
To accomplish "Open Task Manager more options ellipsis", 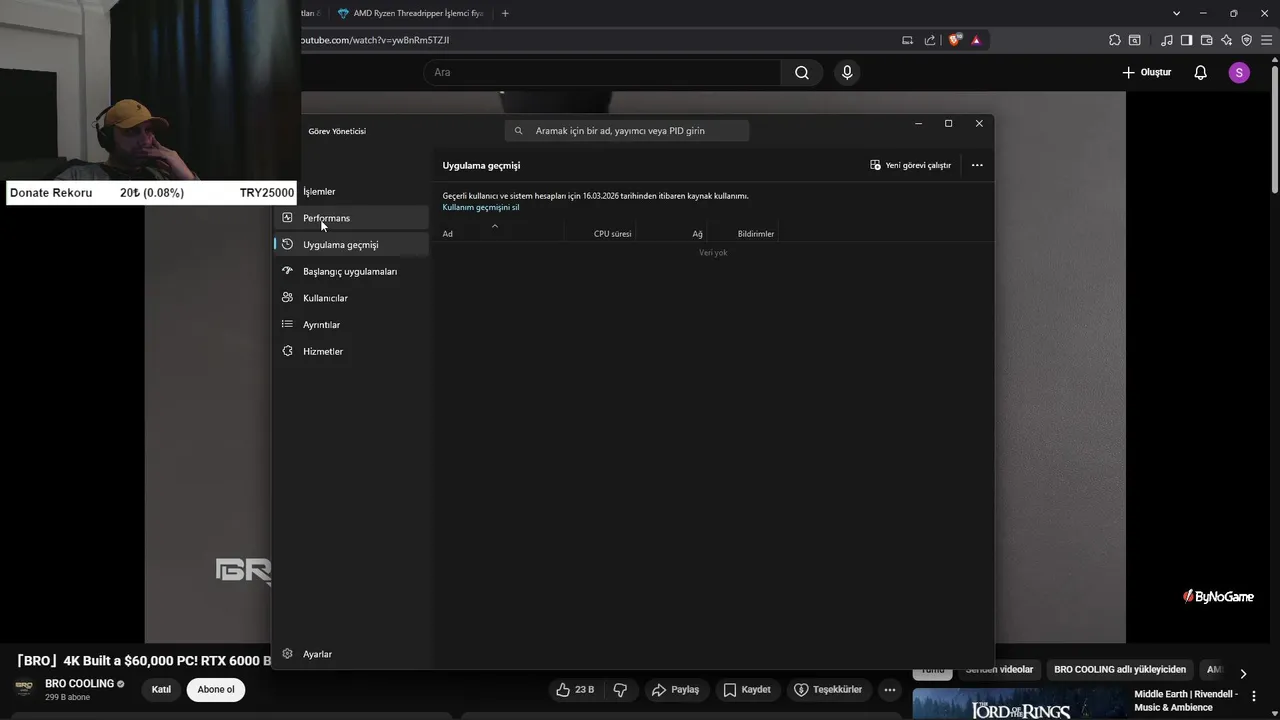I will click(x=977, y=165).
